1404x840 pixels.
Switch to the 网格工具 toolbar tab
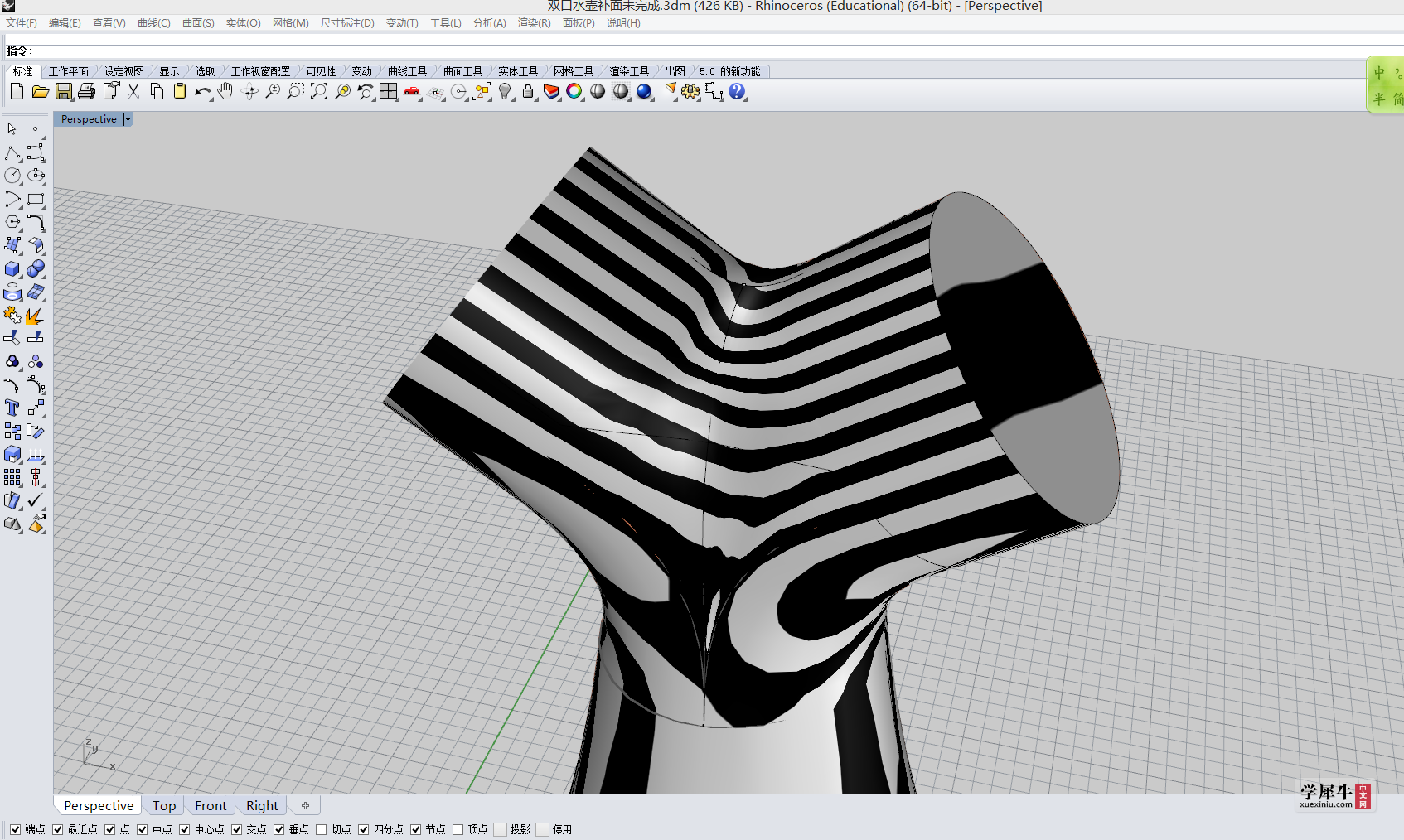(574, 71)
